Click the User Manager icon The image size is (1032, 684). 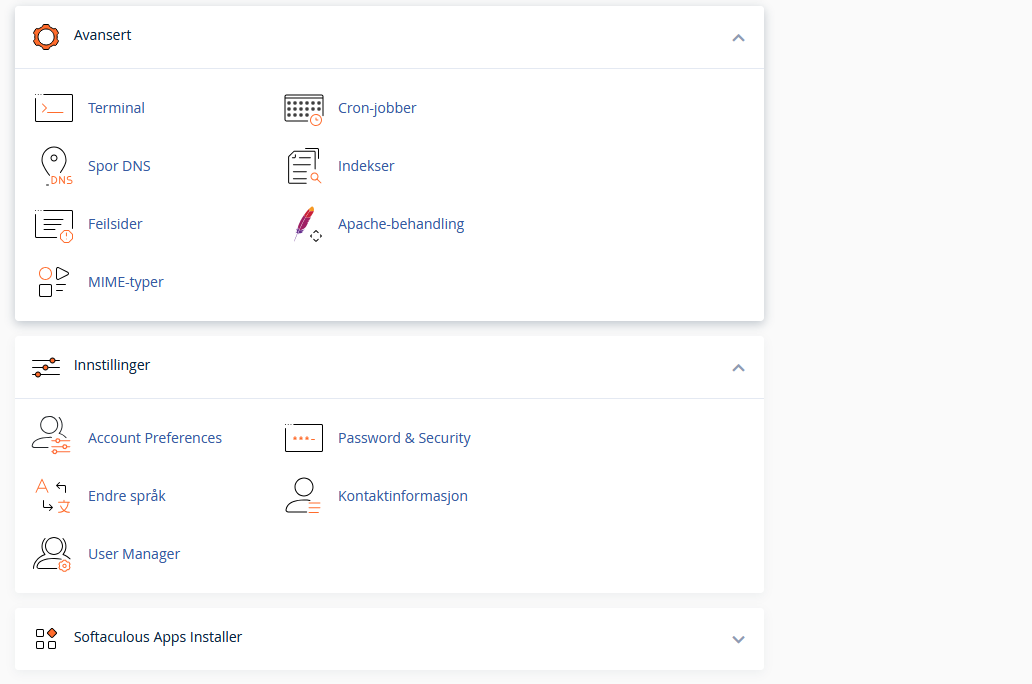tap(52, 554)
